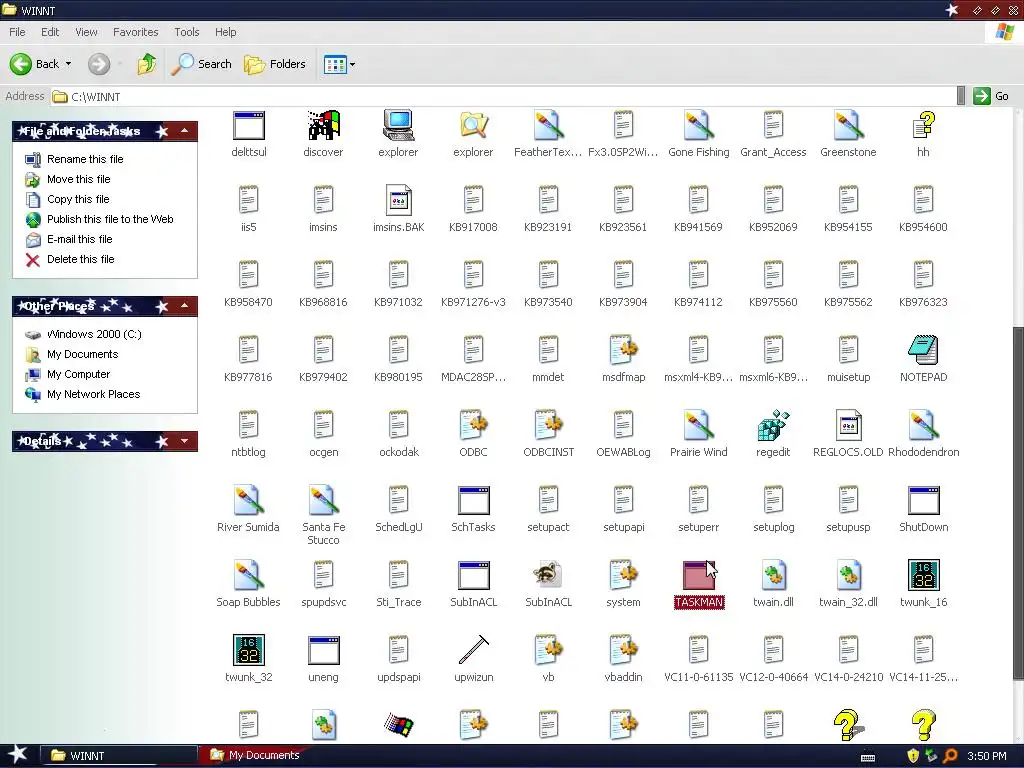Select the system file icon
Screen dimensions: 1024x768
(623, 575)
